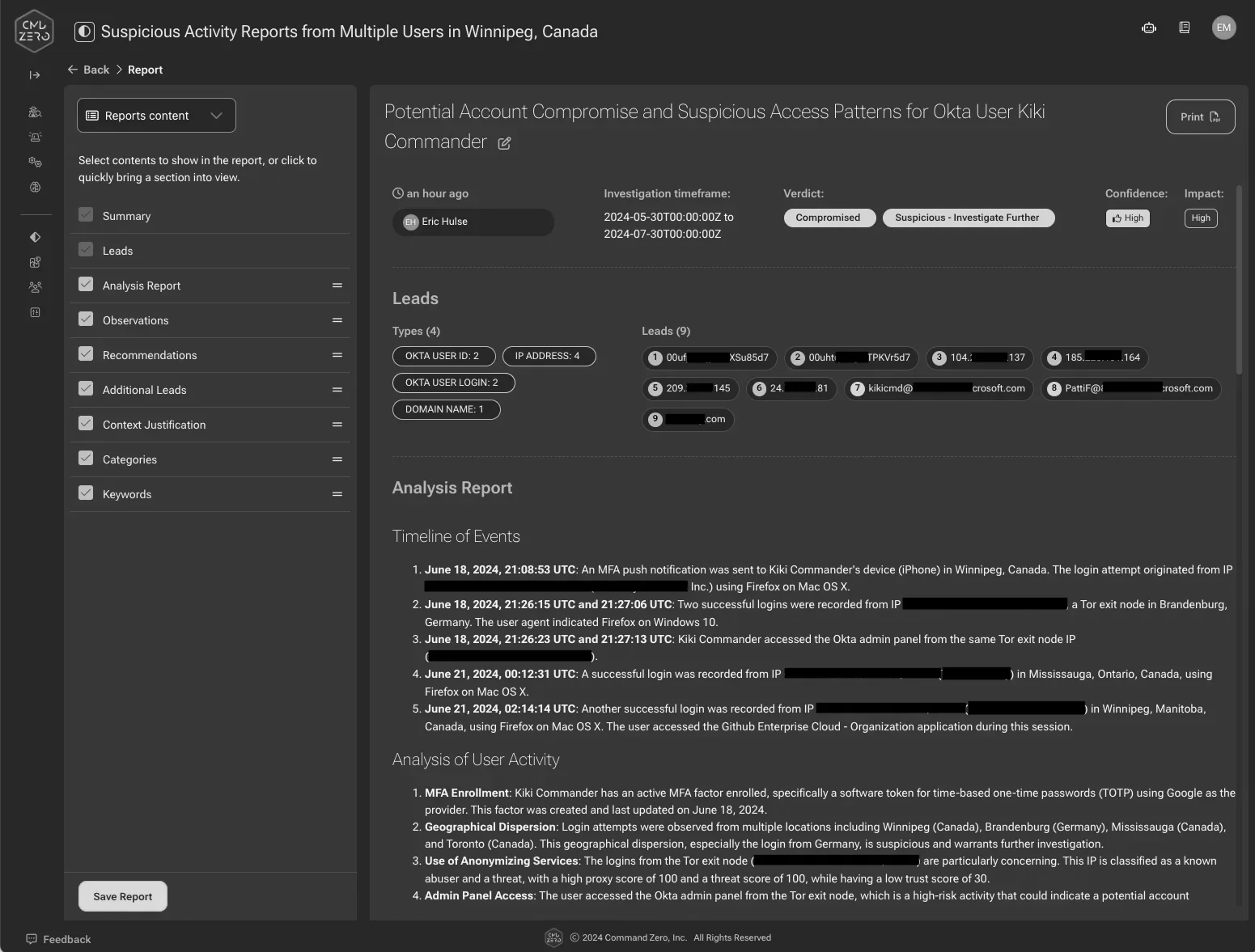This screenshot has width=1255, height=952.
Task: Open lead 3 IP chip ending .137
Action: point(980,358)
